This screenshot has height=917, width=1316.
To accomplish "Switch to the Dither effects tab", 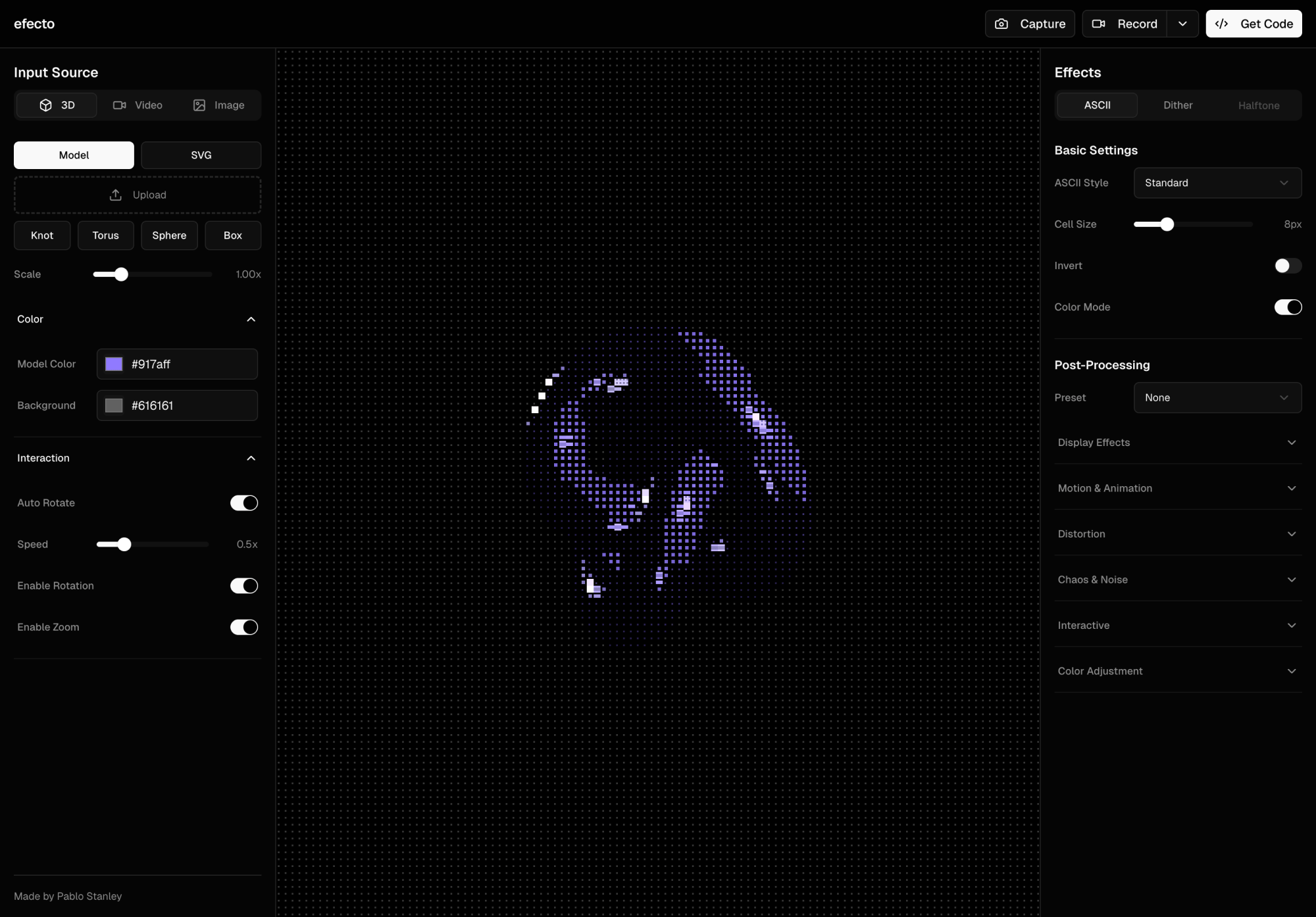I will pos(1178,105).
